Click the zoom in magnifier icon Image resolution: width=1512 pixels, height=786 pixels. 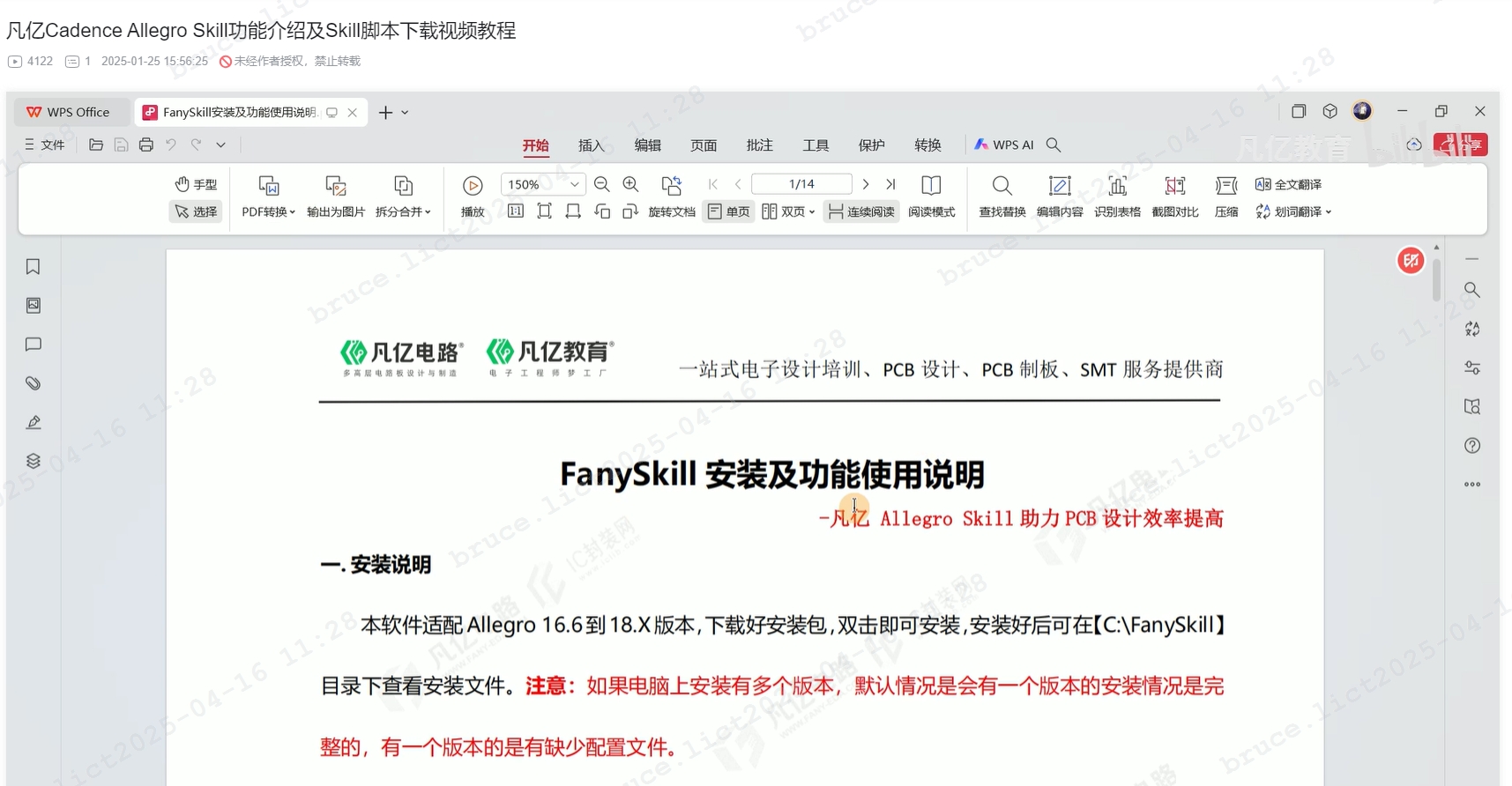(630, 184)
